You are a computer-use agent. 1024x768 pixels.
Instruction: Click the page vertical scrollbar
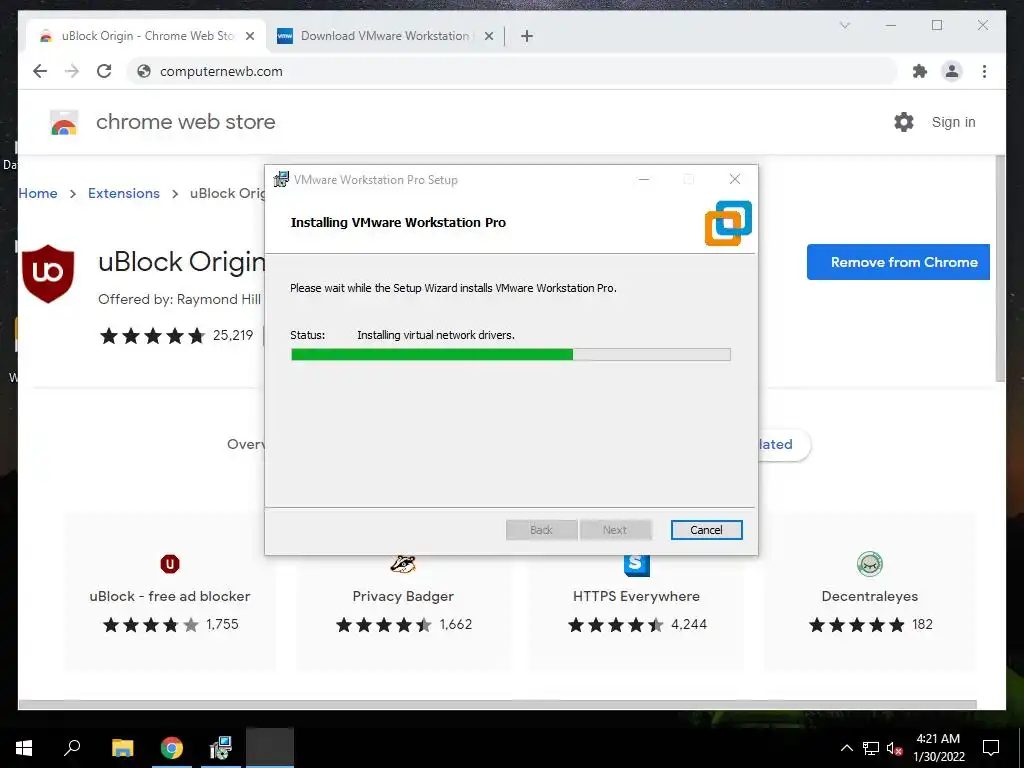click(1000, 268)
